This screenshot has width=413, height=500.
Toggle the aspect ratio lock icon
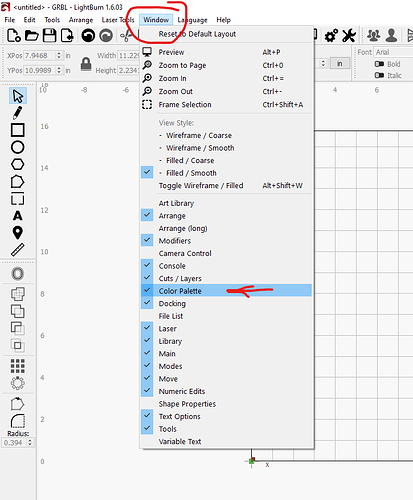pos(86,64)
